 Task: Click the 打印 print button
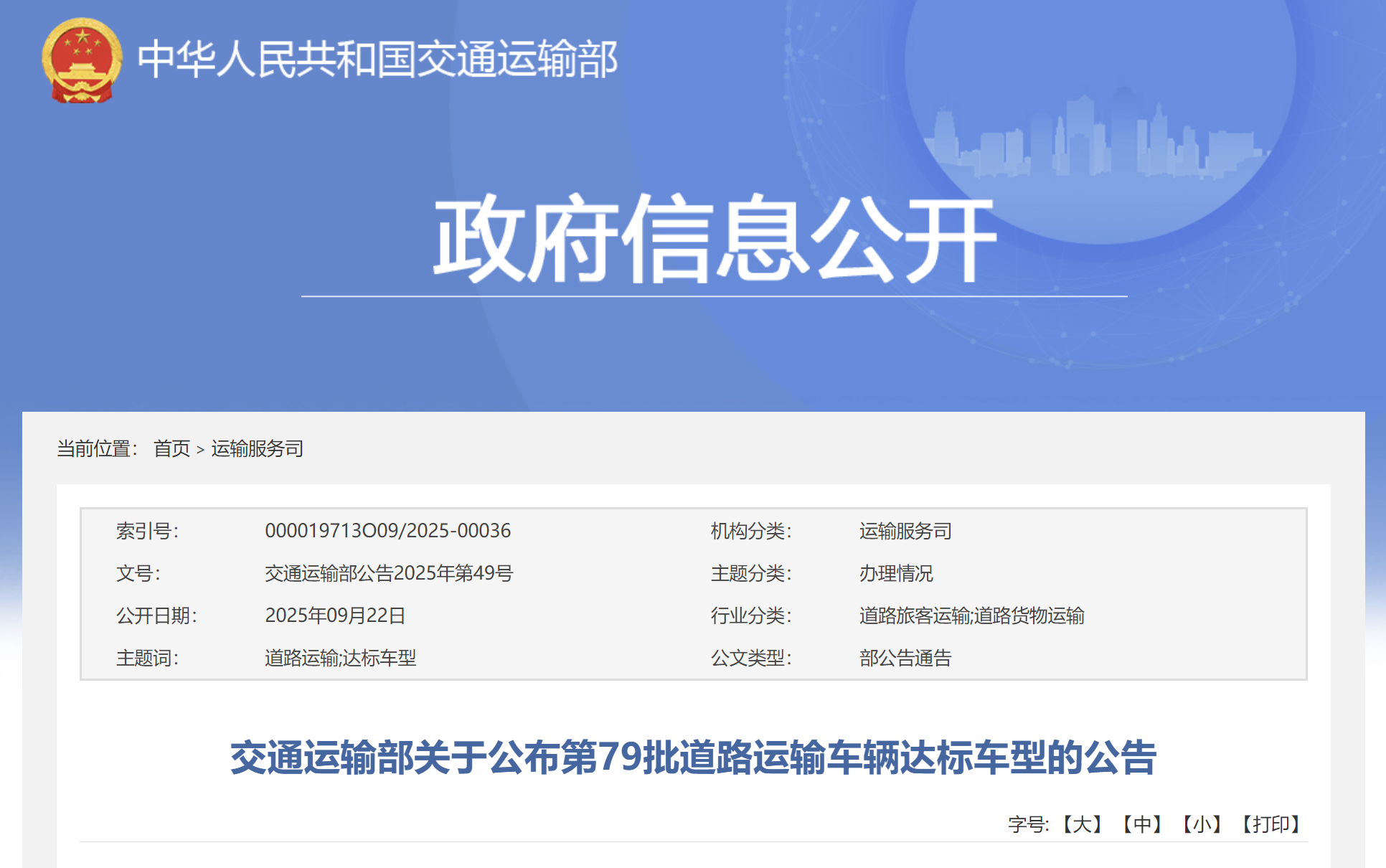tap(1271, 824)
